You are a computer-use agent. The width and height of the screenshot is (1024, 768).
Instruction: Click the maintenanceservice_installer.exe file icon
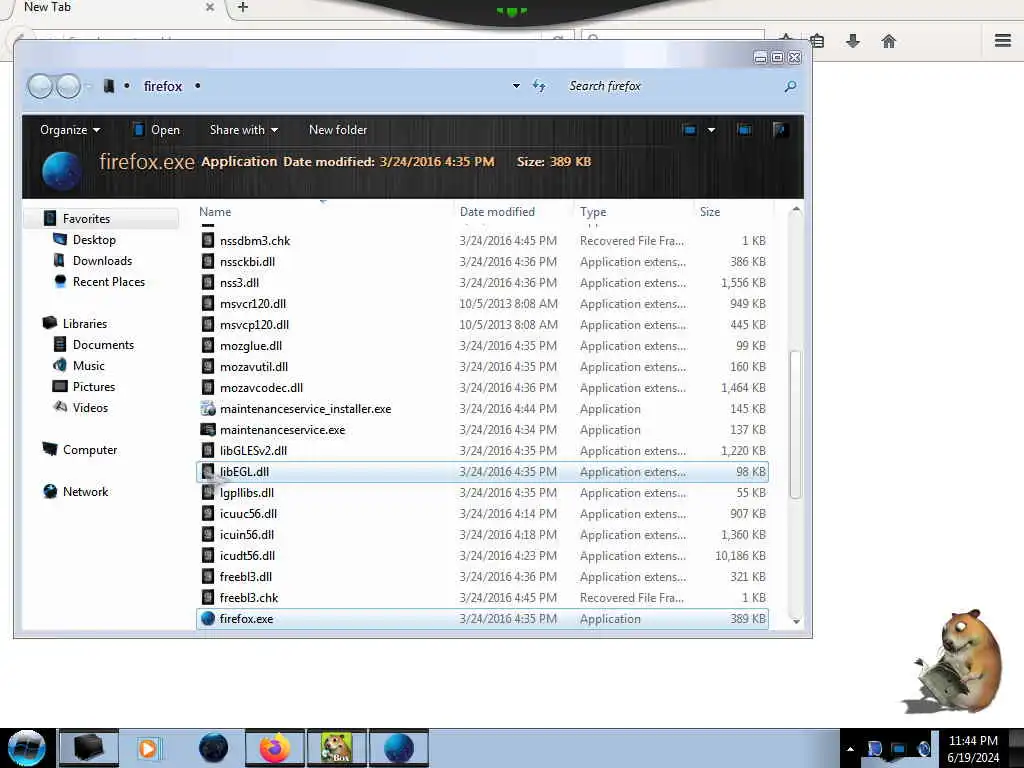tap(208, 409)
